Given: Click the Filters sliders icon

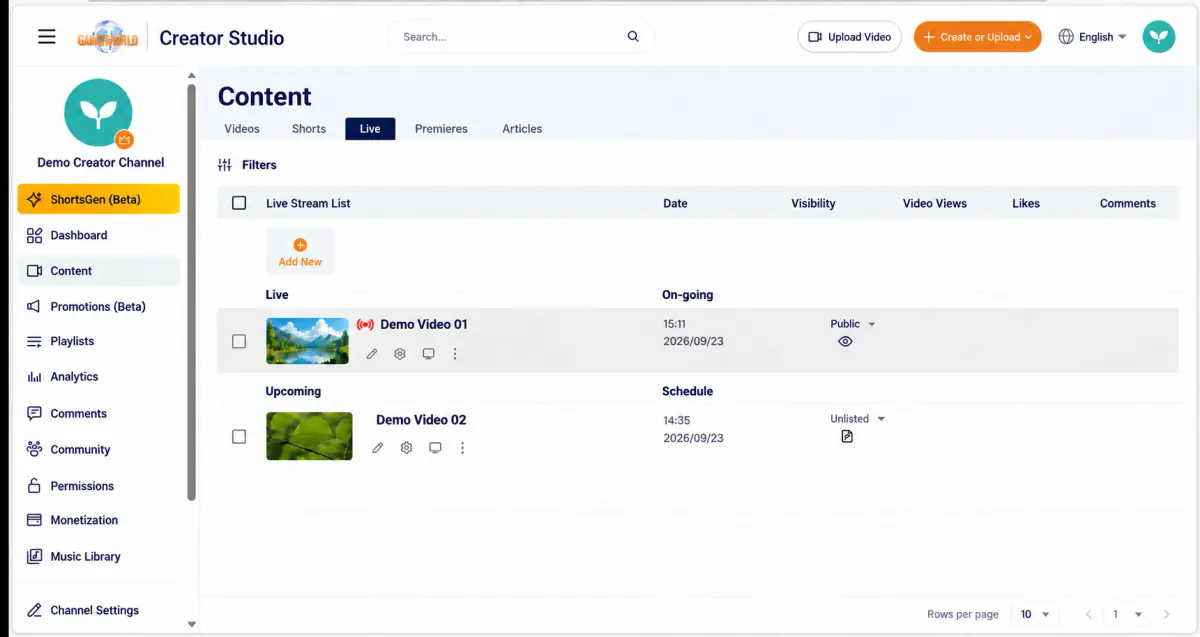Looking at the screenshot, I should point(225,165).
